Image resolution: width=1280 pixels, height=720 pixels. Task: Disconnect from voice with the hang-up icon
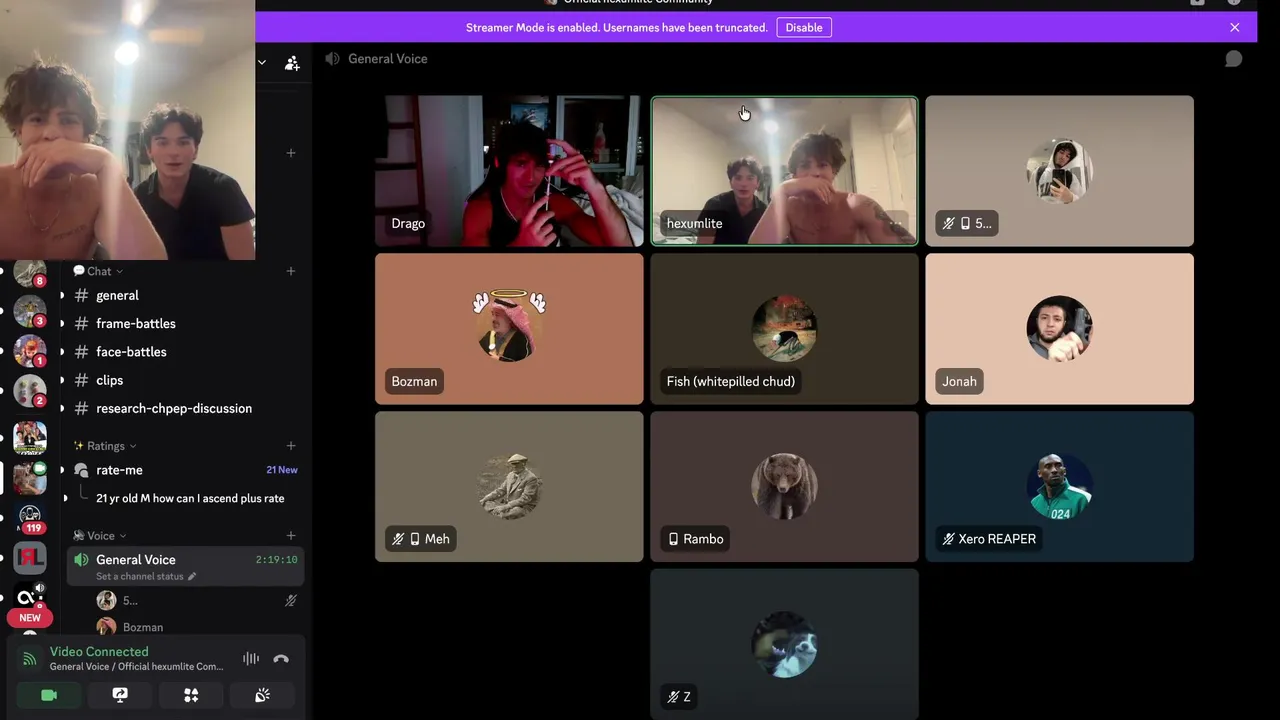[281, 659]
